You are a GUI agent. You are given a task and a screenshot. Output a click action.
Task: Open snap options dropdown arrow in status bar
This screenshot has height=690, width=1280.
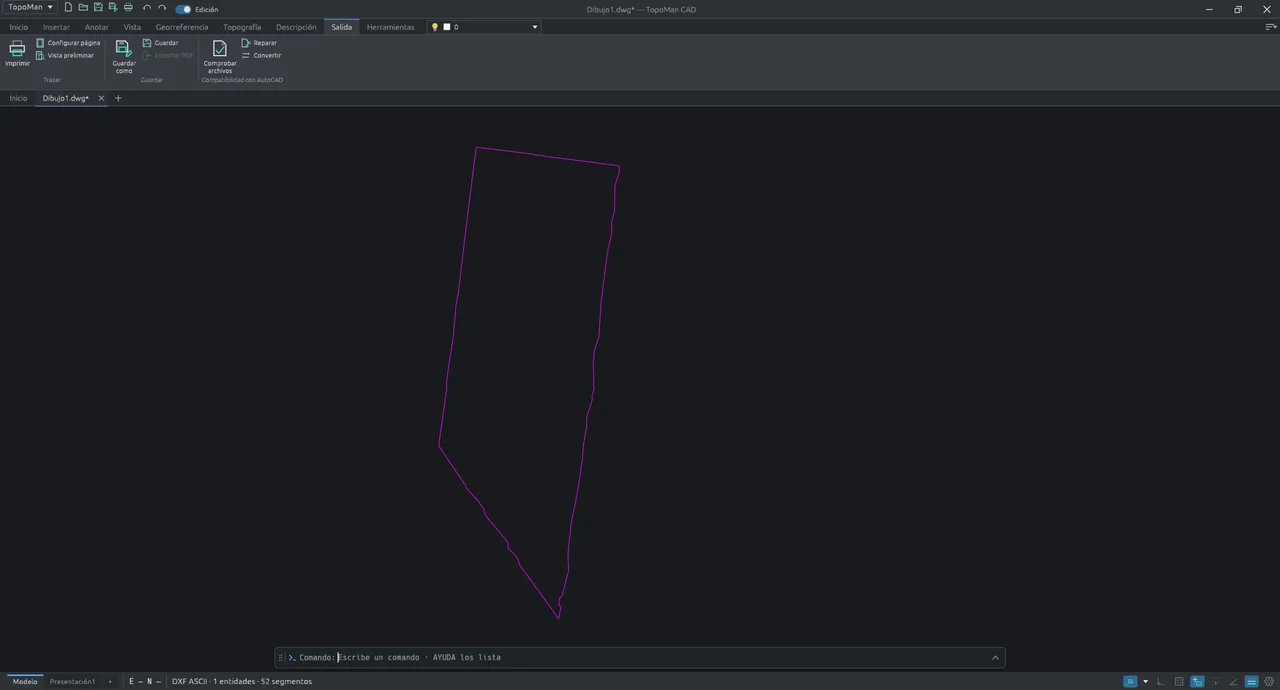1145,682
